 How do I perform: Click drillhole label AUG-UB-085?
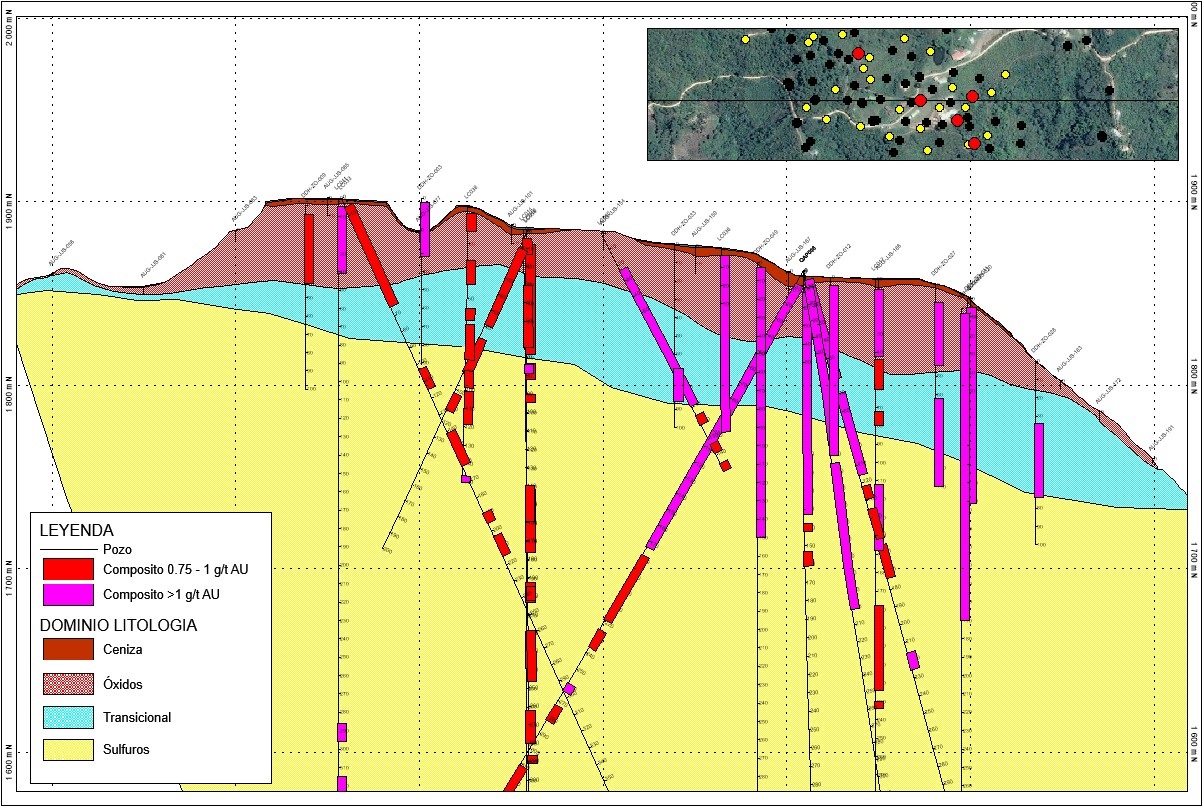337,176
